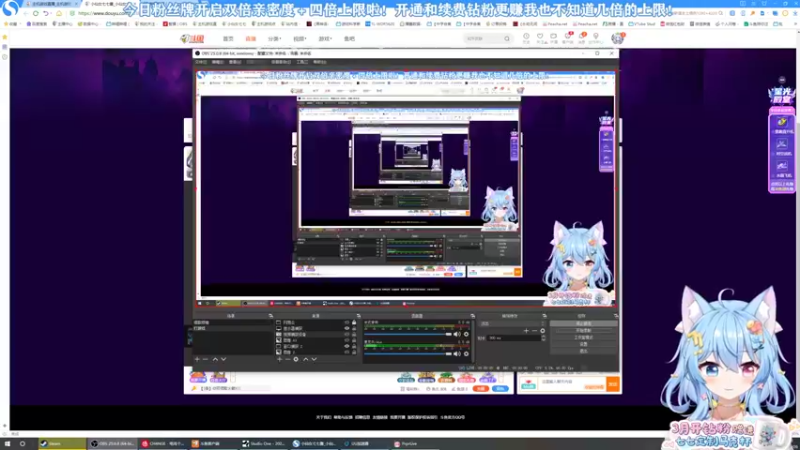800x450 pixels.
Task: Pop out the Scenes dock panel
Action: point(270,316)
